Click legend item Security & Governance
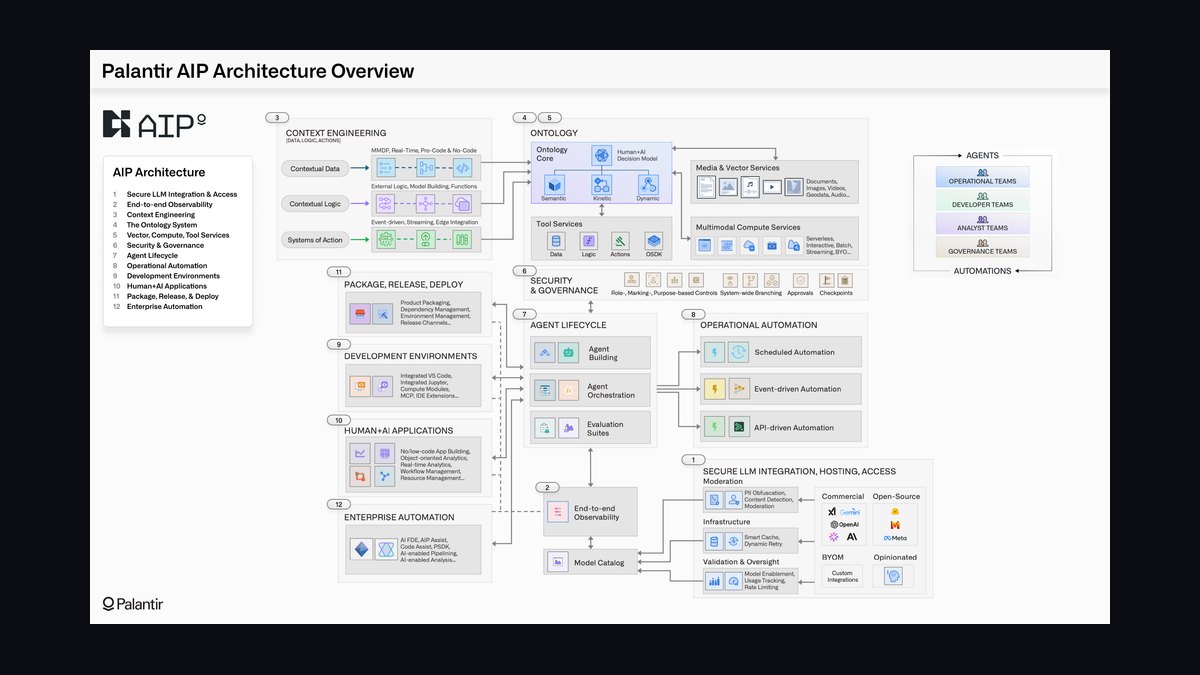Screen dimensions: 1200x675 [x=165, y=245]
